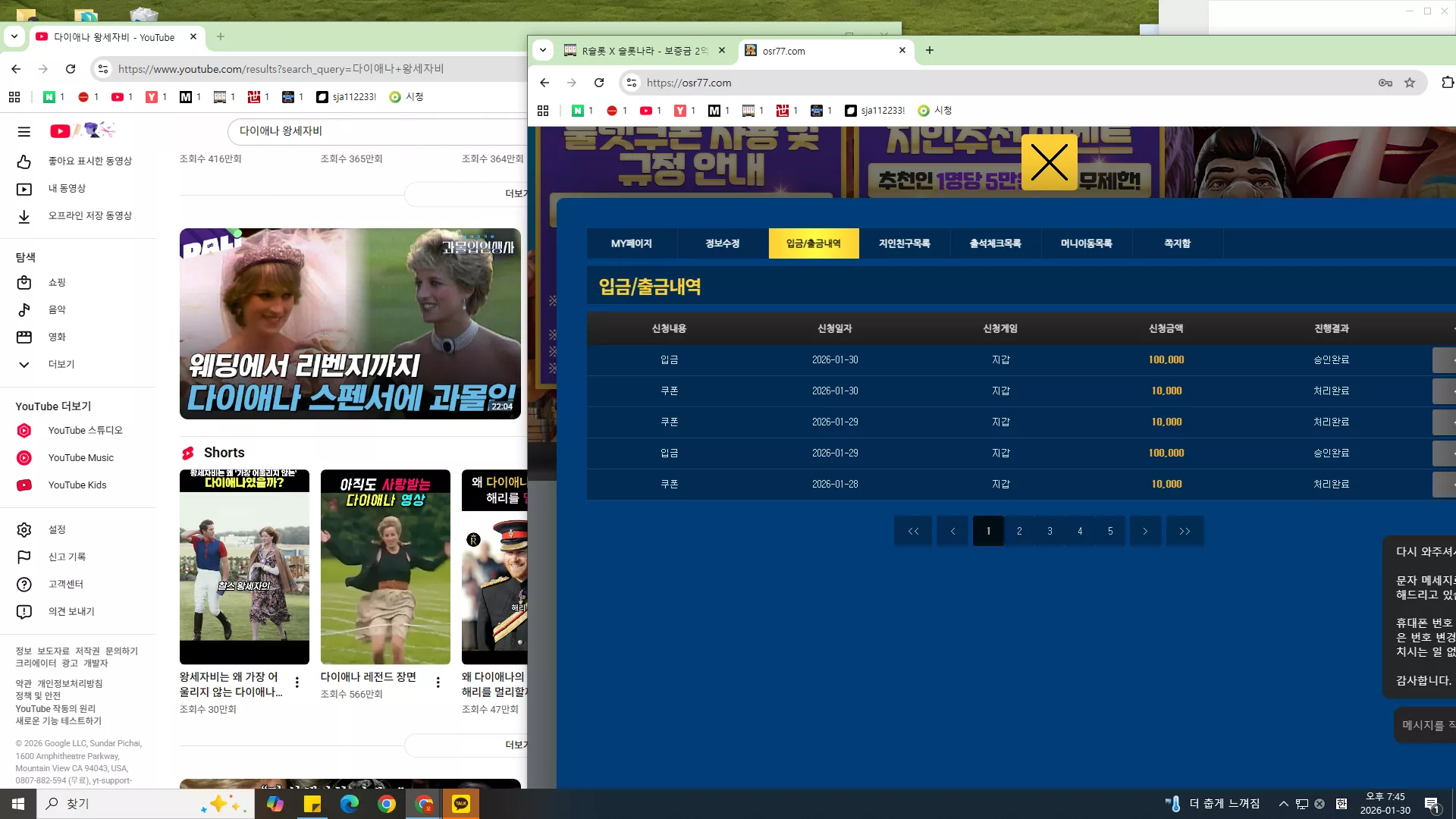Open the YouTube hamburger menu
1456x819 pixels.
click(24, 132)
